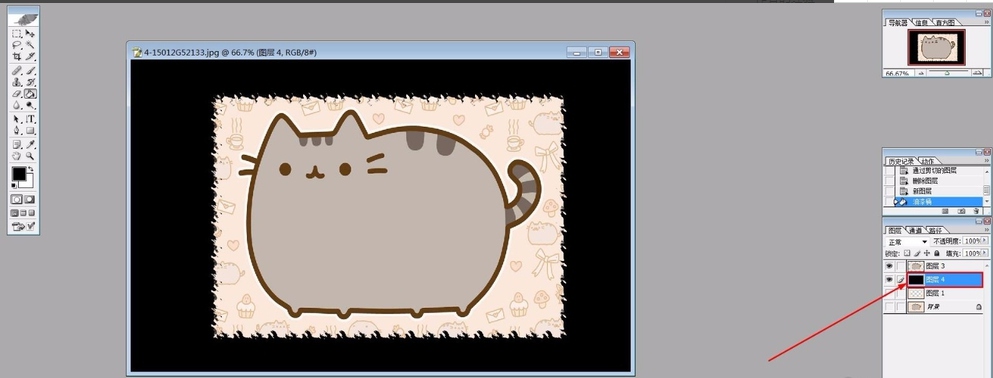Open the 填充 fill arrow
Image resolution: width=993 pixels, height=378 pixels.
(985, 253)
